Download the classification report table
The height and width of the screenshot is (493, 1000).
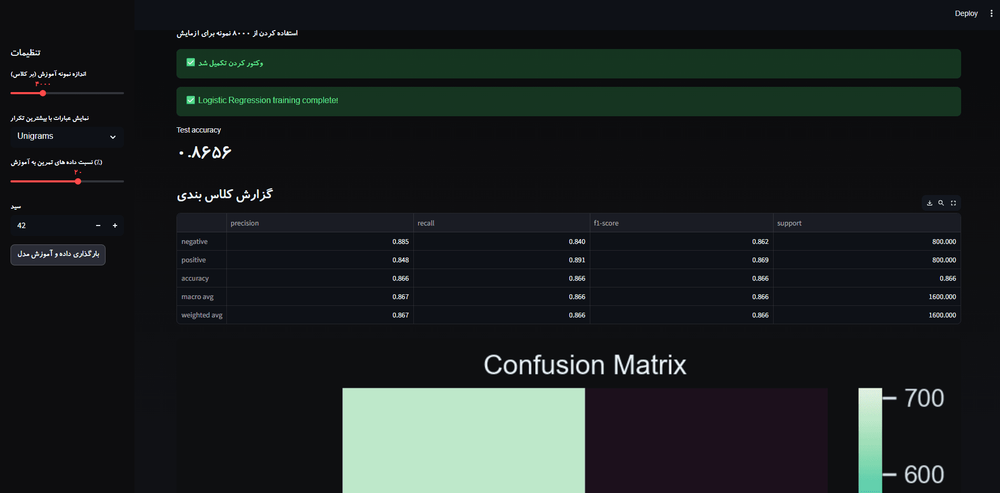click(929, 203)
